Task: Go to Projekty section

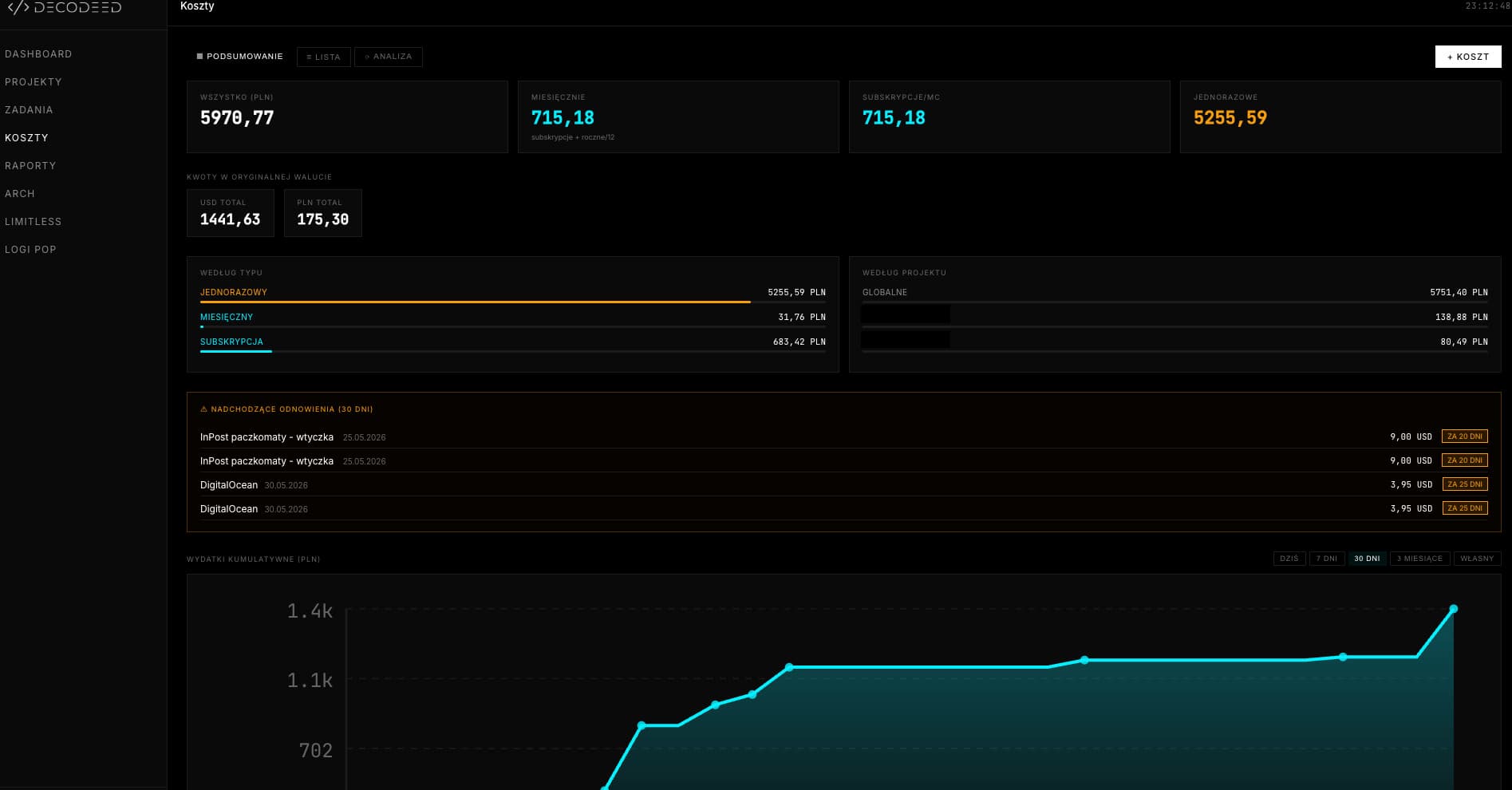Action: 34,82
